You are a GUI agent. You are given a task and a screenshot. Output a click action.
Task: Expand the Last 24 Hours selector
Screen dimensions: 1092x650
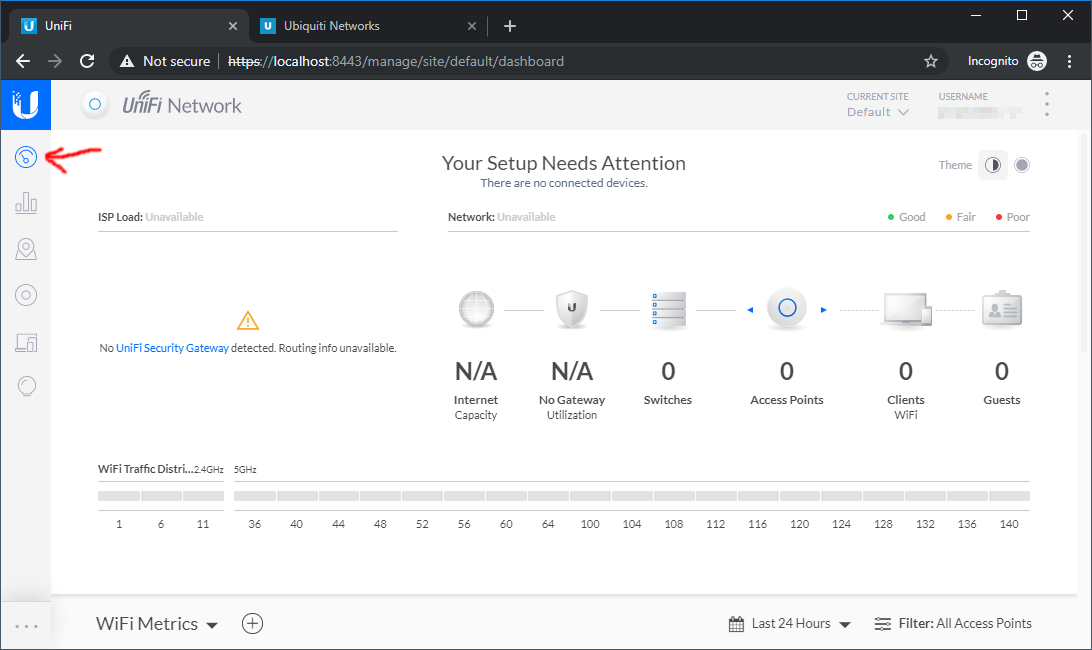pyautogui.click(x=790, y=624)
